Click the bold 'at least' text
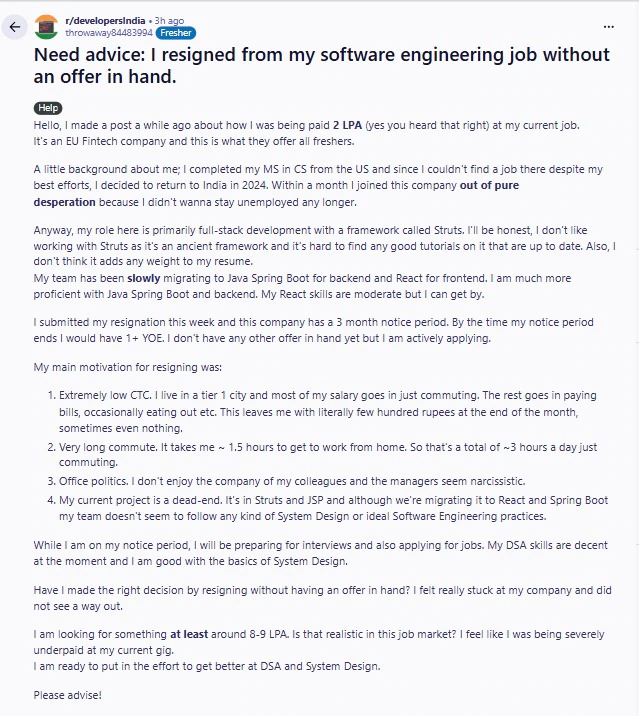 [x=190, y=634]
